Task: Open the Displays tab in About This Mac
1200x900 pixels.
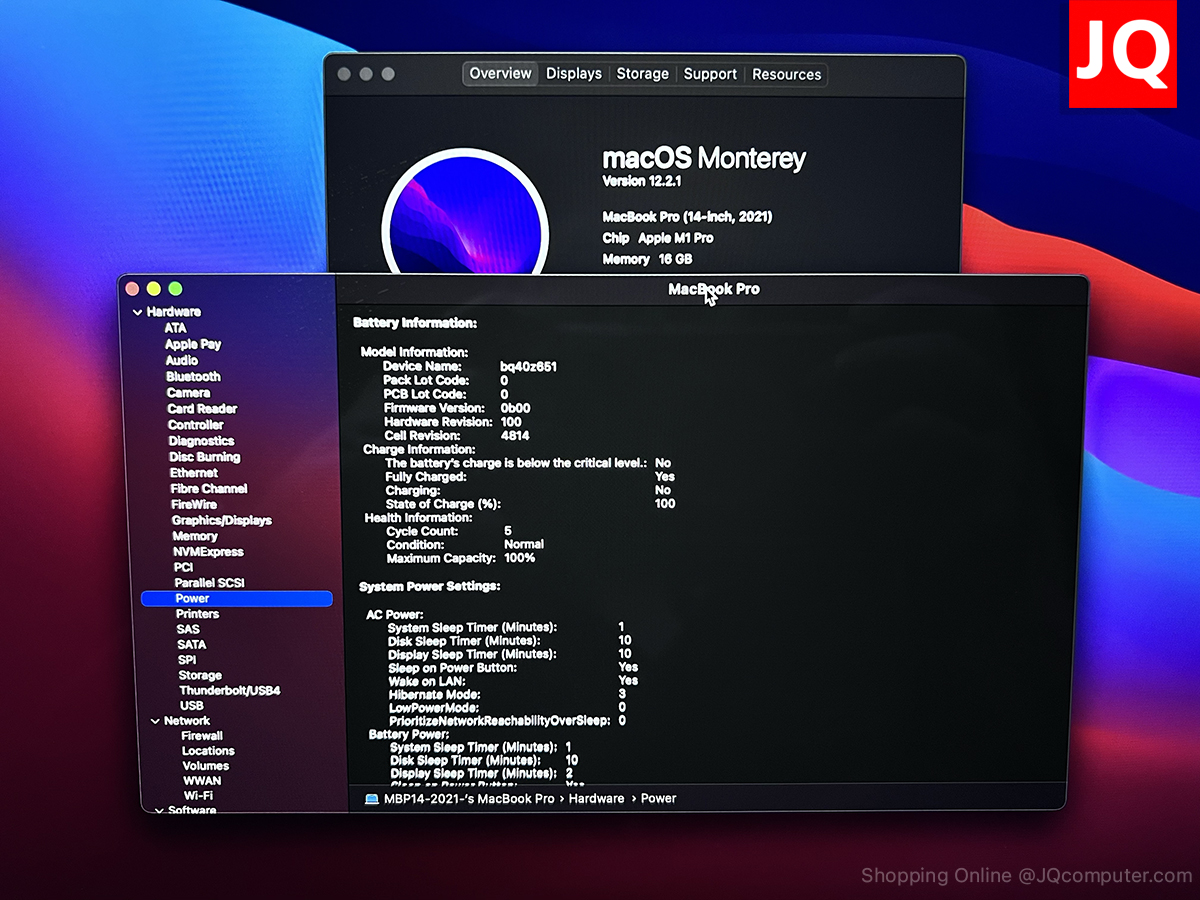Action: [x=574, y=74]
